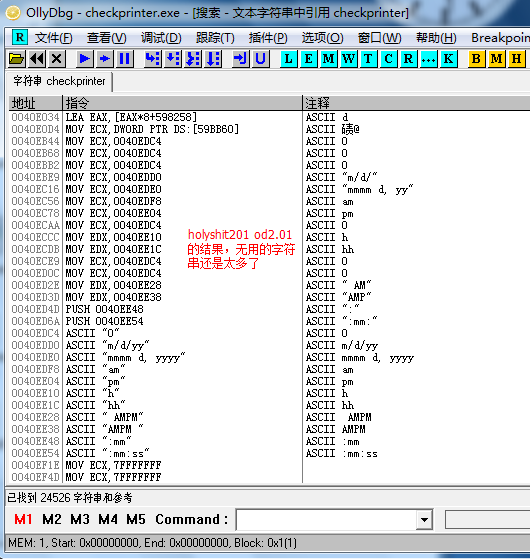Viewport: 530px width, 559px height.
Task: Click the R icon in menu bar
Action: point(20,37)
